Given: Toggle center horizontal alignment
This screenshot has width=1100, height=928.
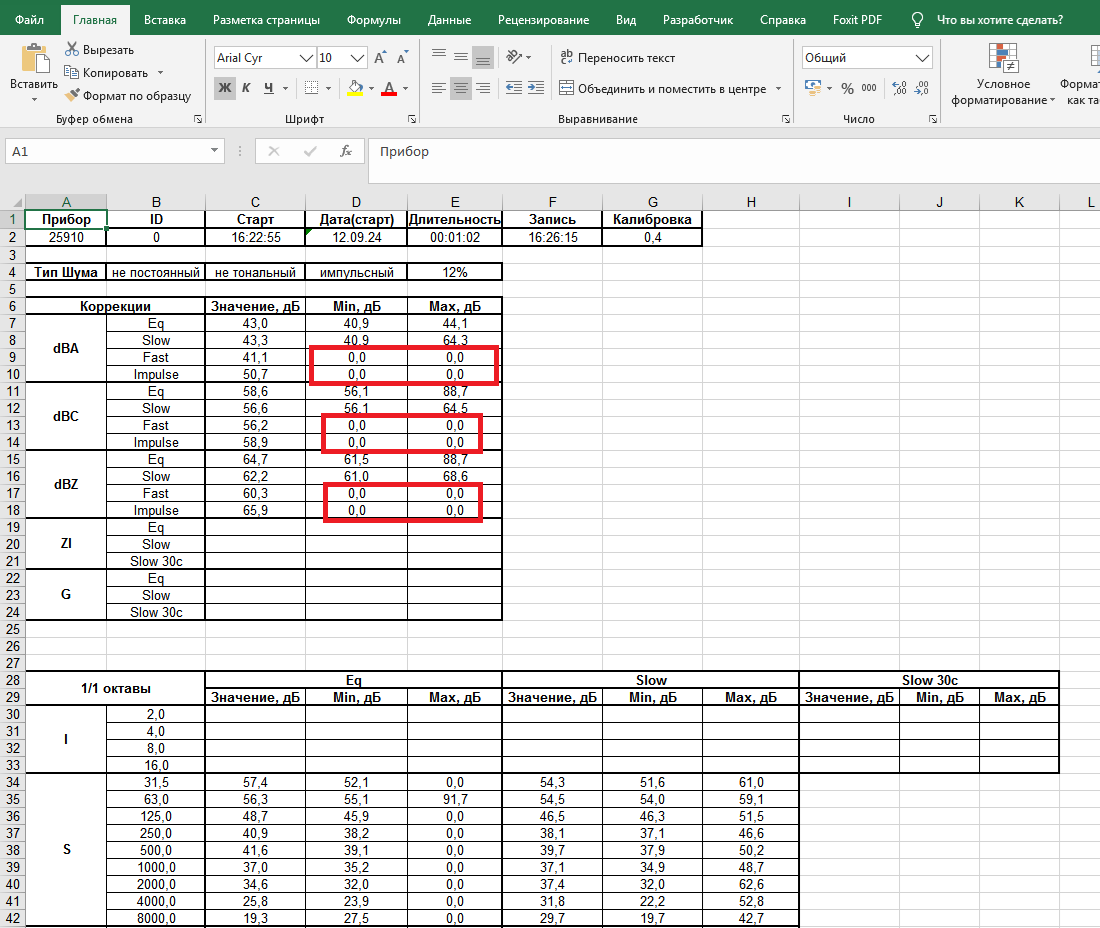Looking at the screenshot, I should [x=460, y=88].
